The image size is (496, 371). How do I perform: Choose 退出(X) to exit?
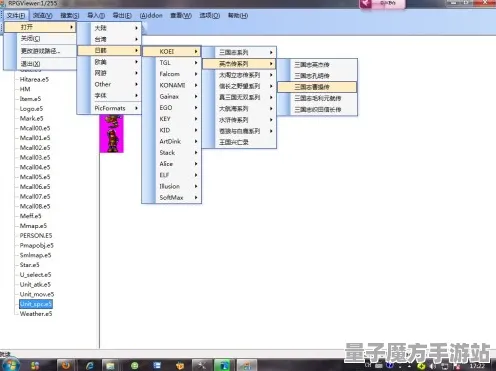pos(40,64)
